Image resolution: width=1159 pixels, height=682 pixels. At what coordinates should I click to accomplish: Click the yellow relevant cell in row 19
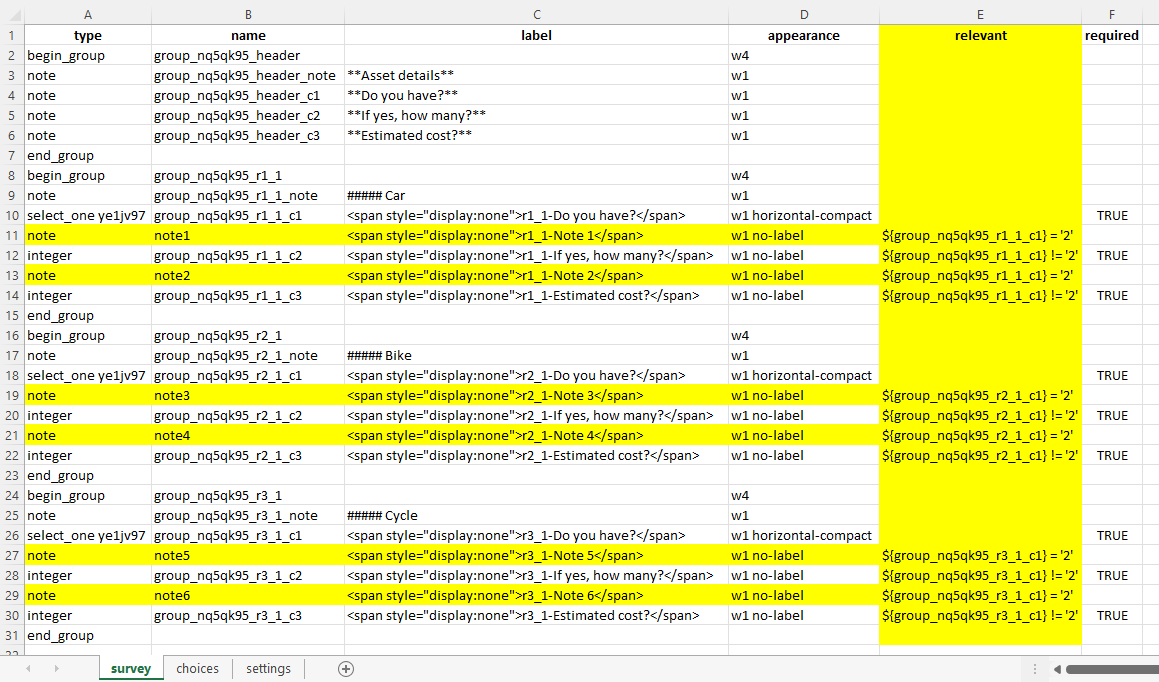click(980, 395)
